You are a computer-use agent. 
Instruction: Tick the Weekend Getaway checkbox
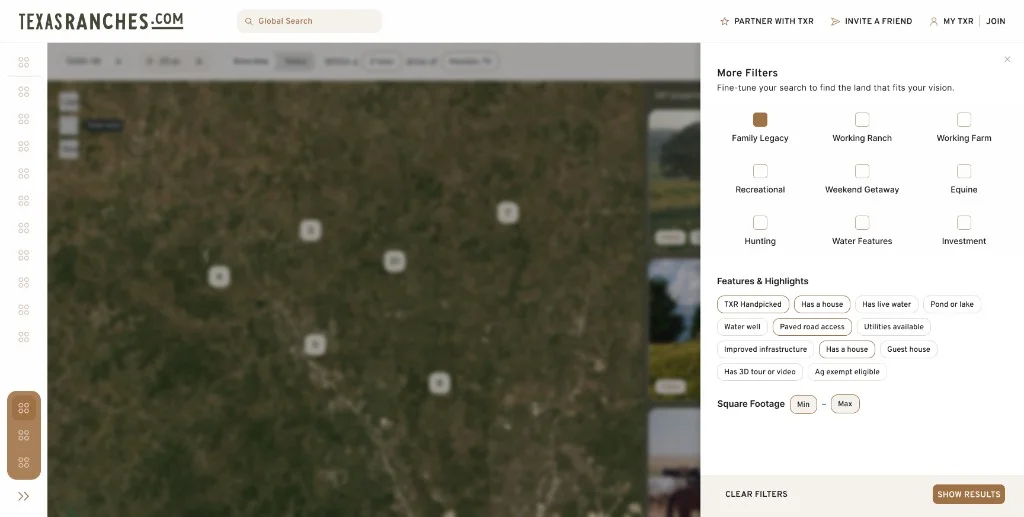coord(862,171)
